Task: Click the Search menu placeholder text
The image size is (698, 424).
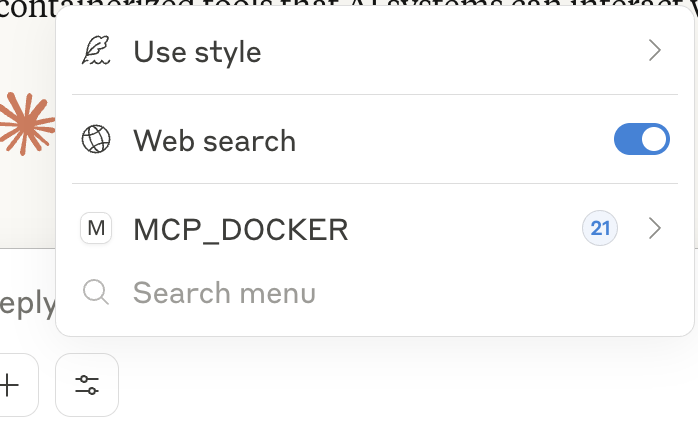Action: tap(224, 293)
